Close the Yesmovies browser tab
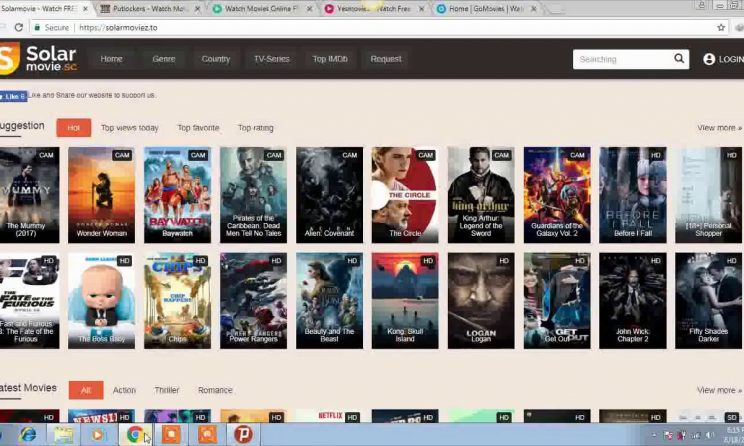This screenshot has height=446, width=744. [x=421, y=9]
